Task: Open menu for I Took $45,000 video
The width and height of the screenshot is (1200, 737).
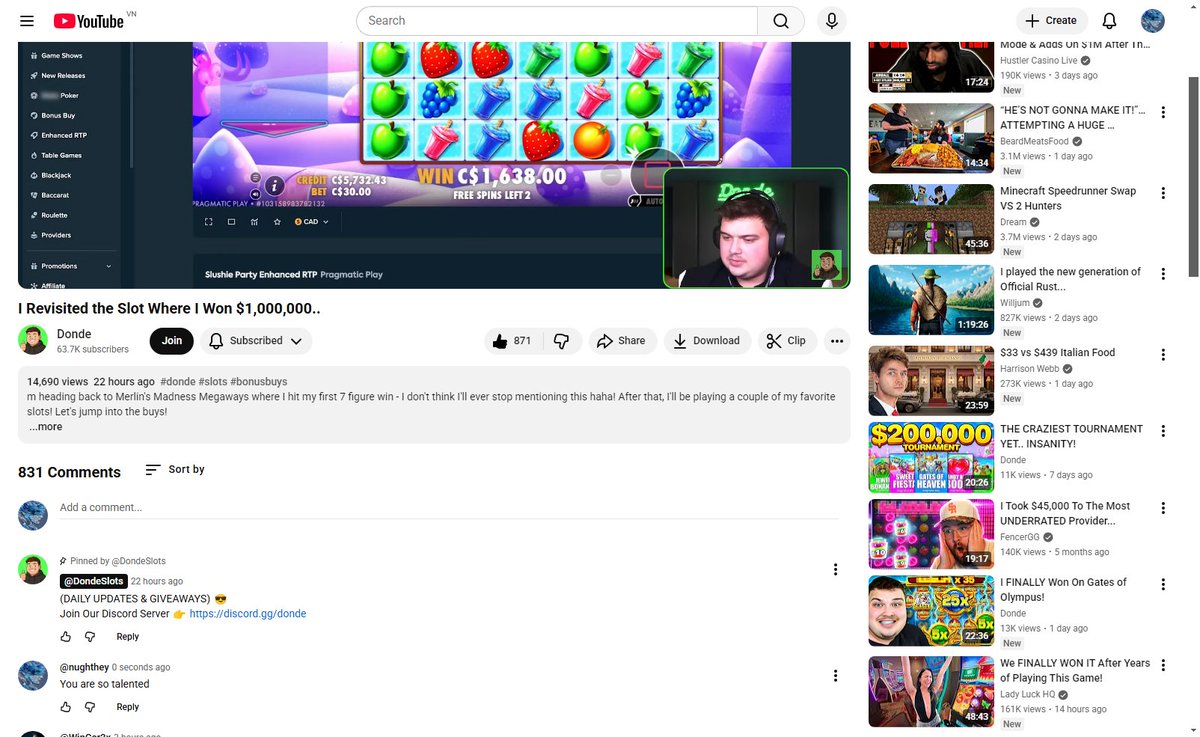Action: (x=1163, y=508)
